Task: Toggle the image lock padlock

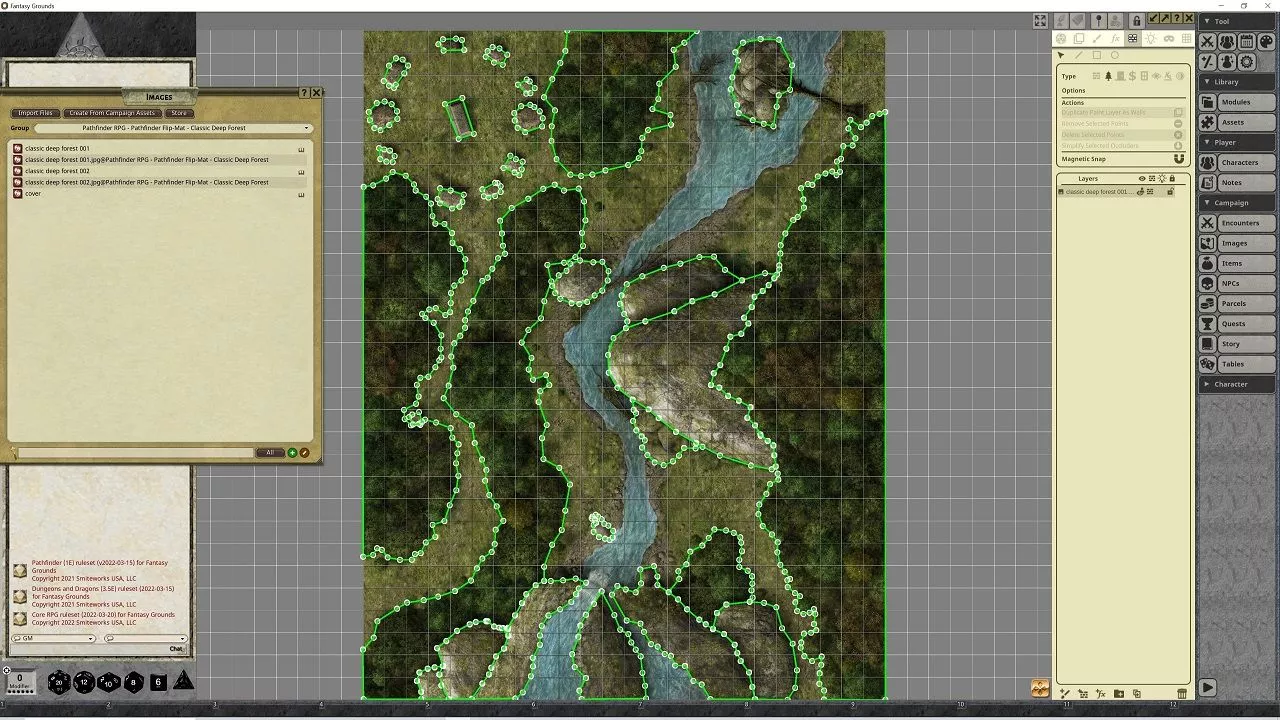Action: click(x=1137, y=20)
